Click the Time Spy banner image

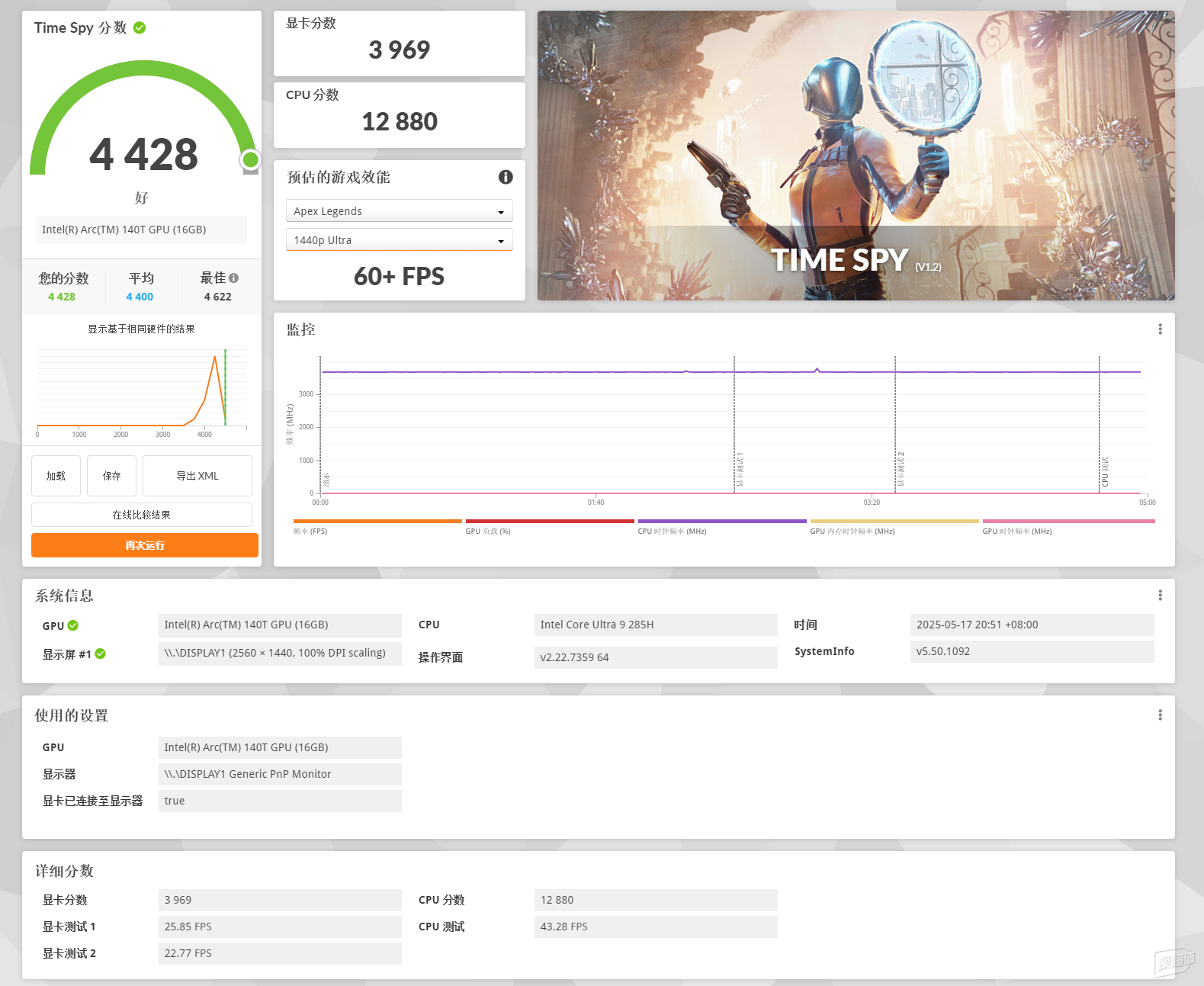(856, 156)
